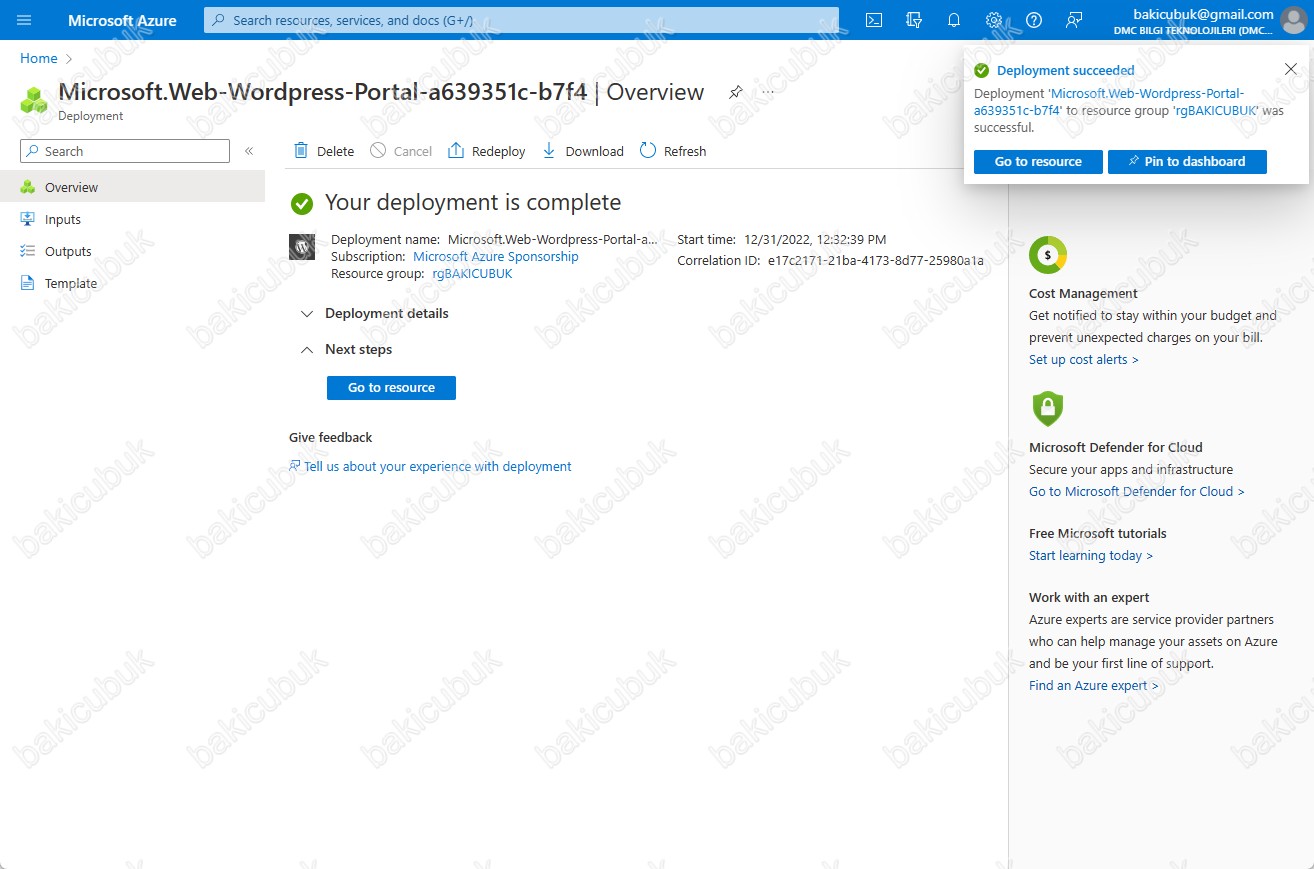Click Go to resource under Next steps

[391, 388]
